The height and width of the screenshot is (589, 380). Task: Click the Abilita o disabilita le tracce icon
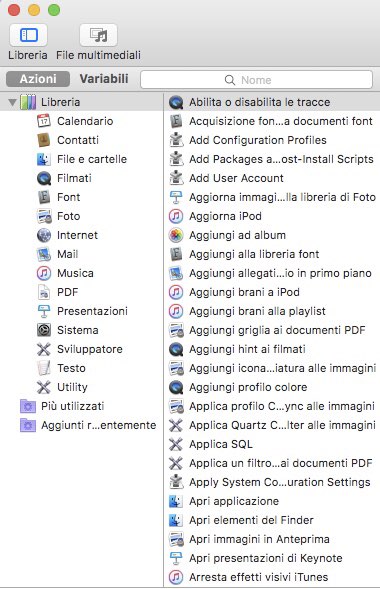(176, 102)
